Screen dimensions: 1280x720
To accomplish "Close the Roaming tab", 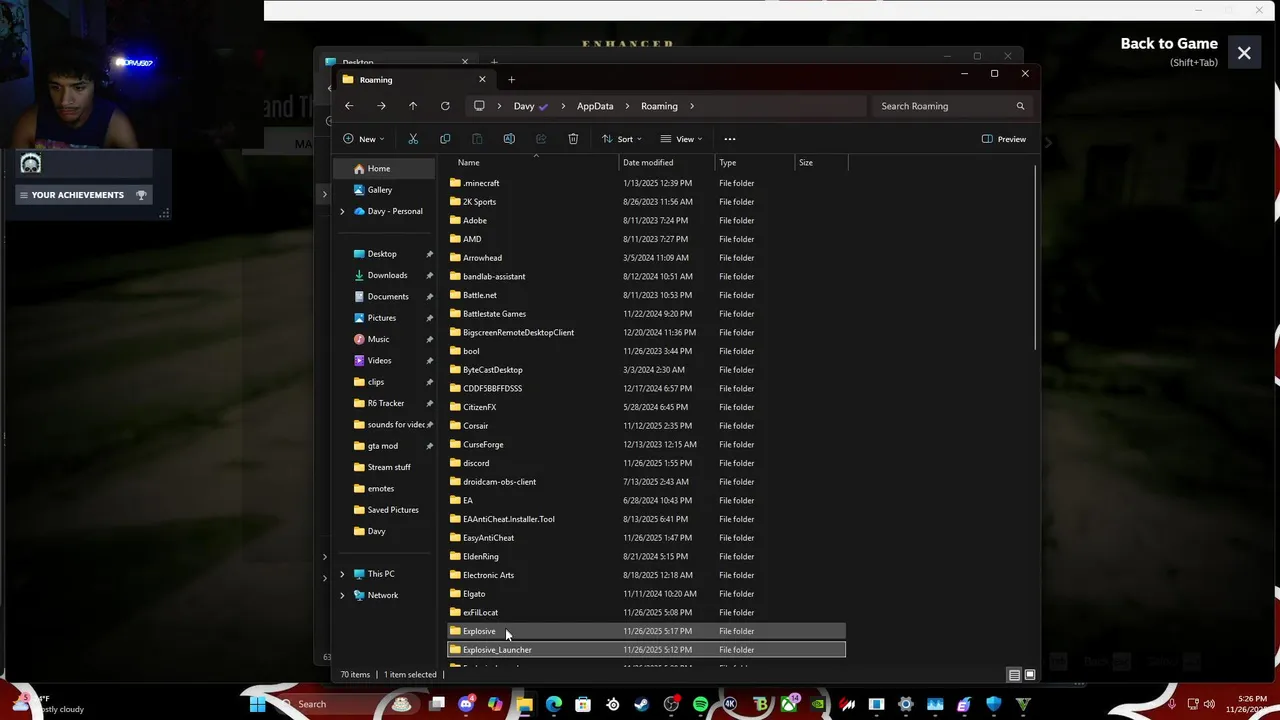I will click(482, 80).
